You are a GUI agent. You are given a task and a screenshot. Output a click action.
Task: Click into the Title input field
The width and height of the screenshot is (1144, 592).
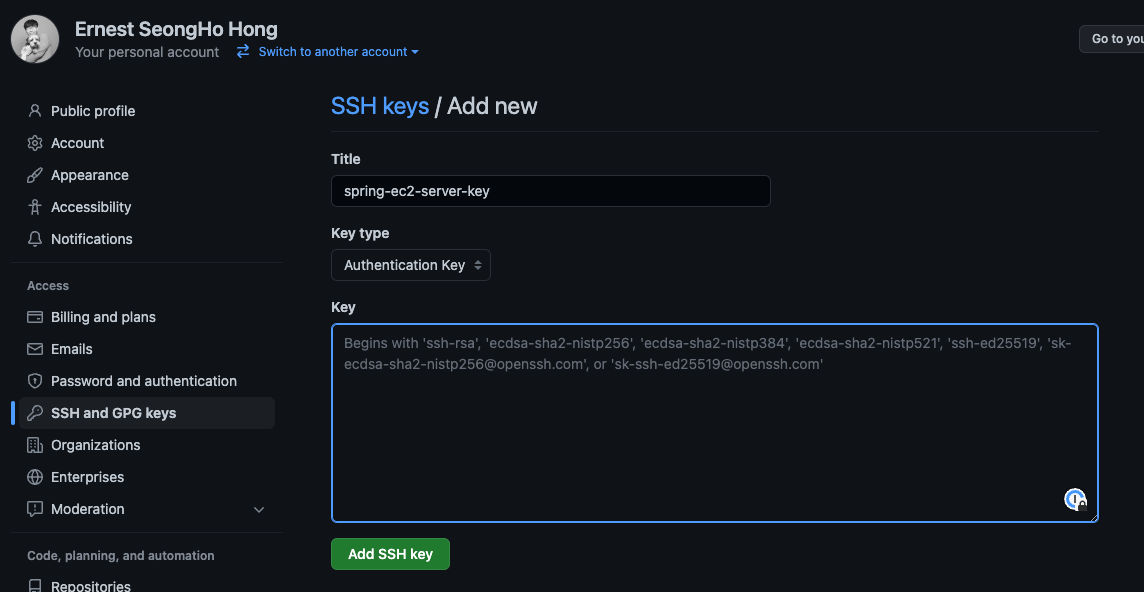click(x=551, y=191)
